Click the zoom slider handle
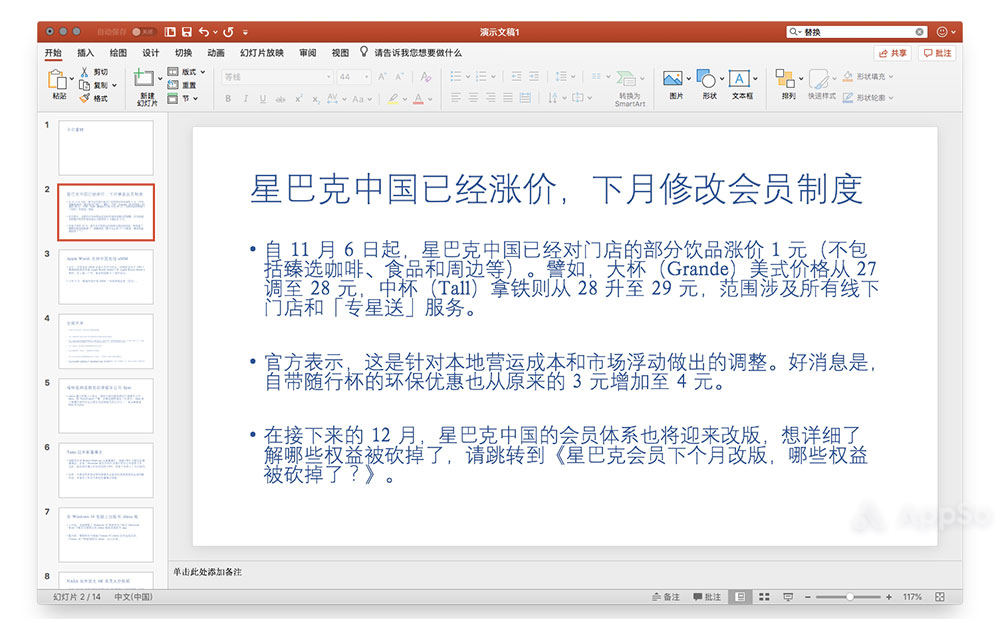Image resolution: width=1000 pixels, height=619 pixels. point(849,597)
